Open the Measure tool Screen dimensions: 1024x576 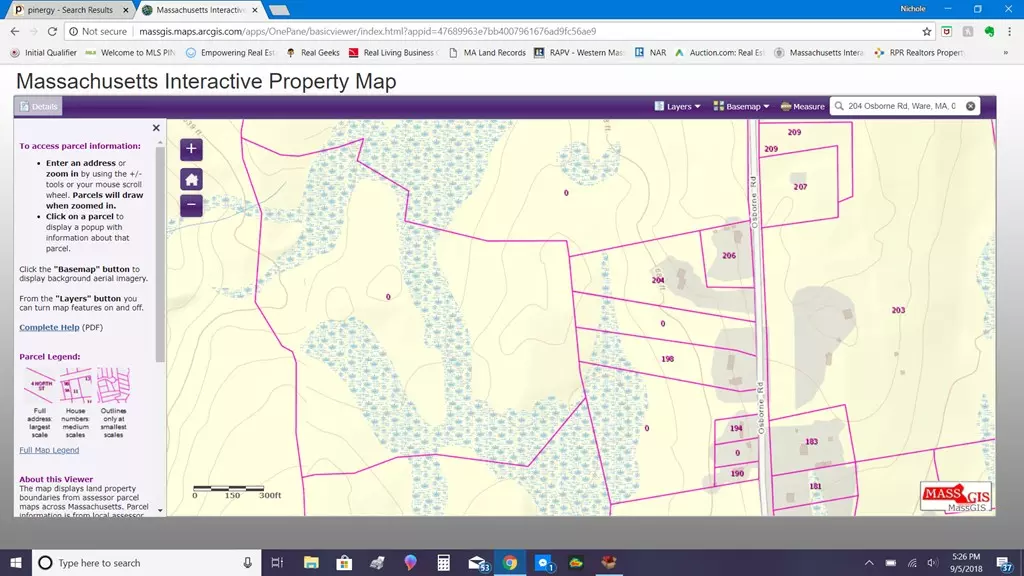802,106
